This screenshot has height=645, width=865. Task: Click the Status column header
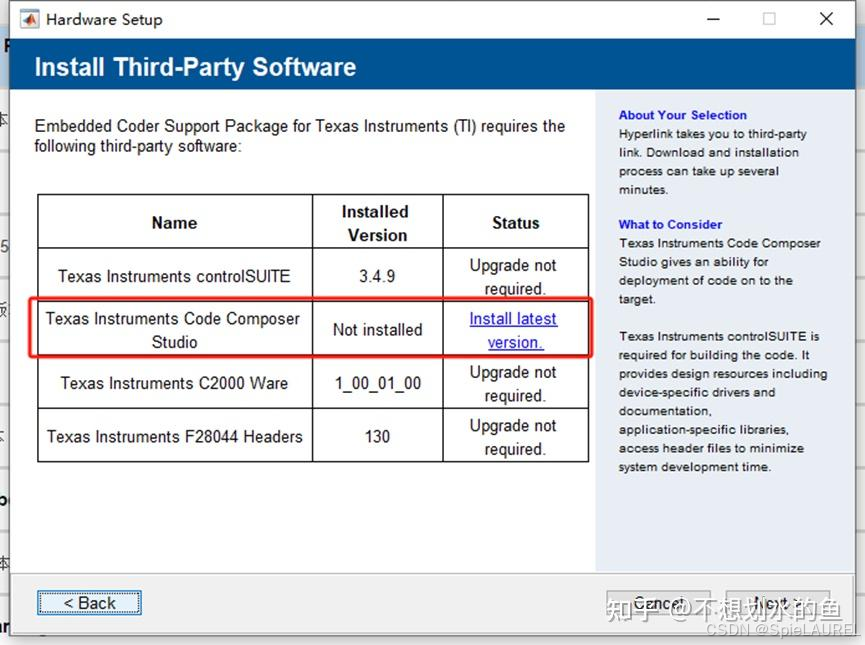515,222
